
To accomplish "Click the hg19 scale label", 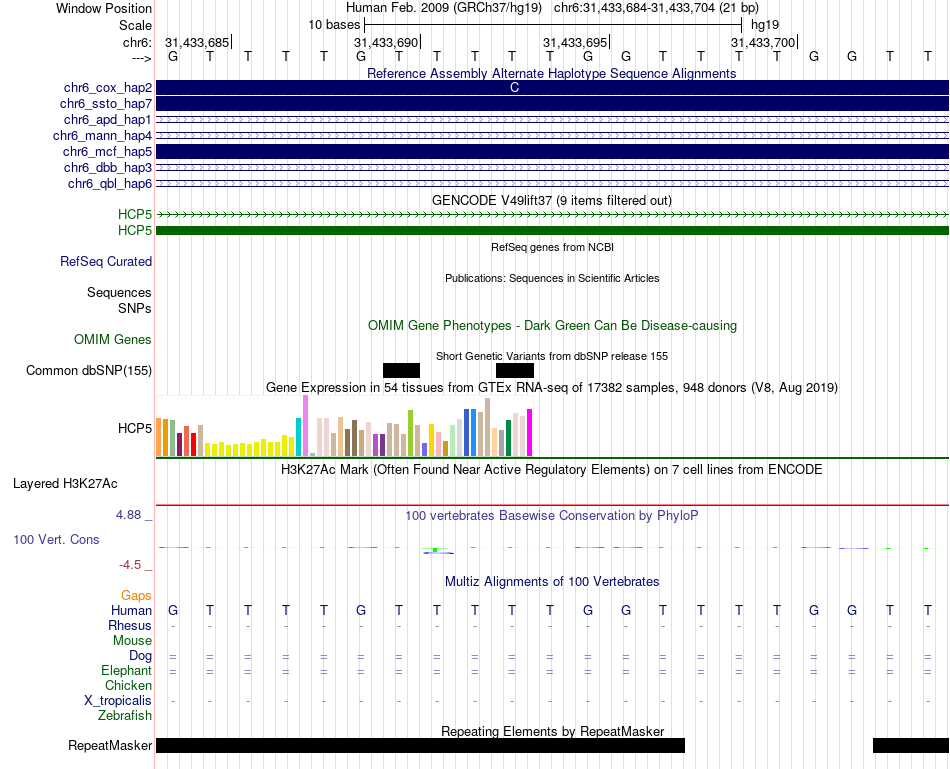I will point(765,25).
